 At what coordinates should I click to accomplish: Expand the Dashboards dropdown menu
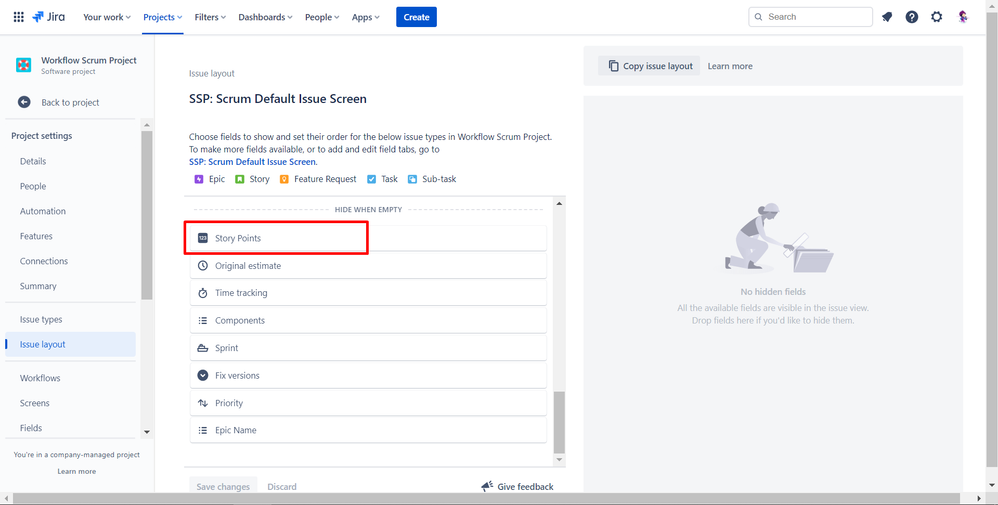point(265,17)
